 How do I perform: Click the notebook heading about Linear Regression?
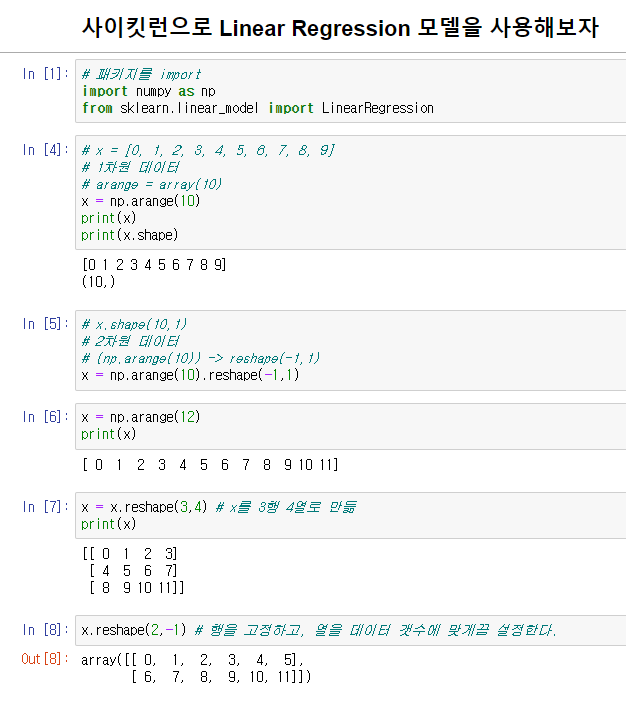tap(340, 27)
